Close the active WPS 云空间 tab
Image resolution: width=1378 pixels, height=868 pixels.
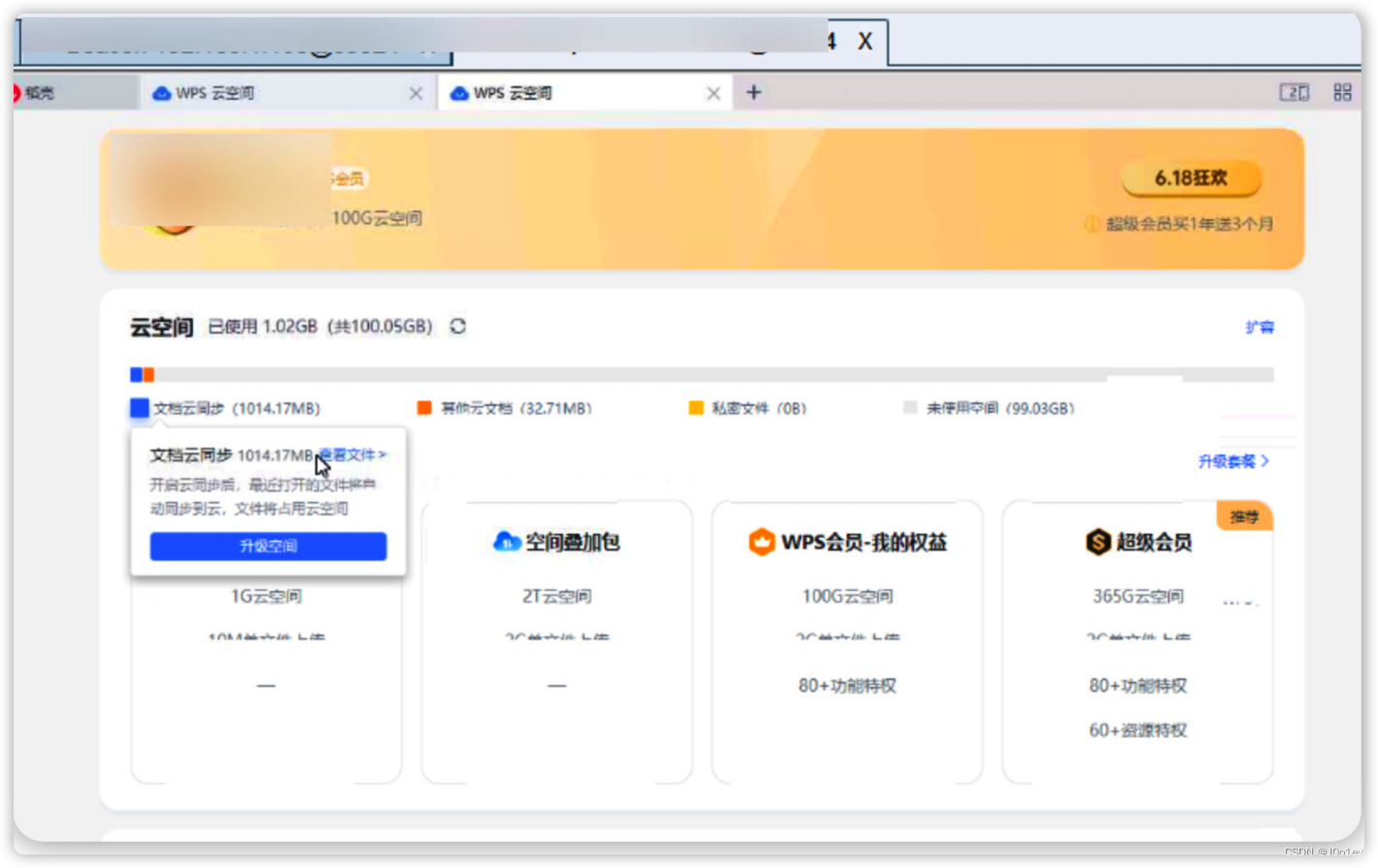pos(713,93)
